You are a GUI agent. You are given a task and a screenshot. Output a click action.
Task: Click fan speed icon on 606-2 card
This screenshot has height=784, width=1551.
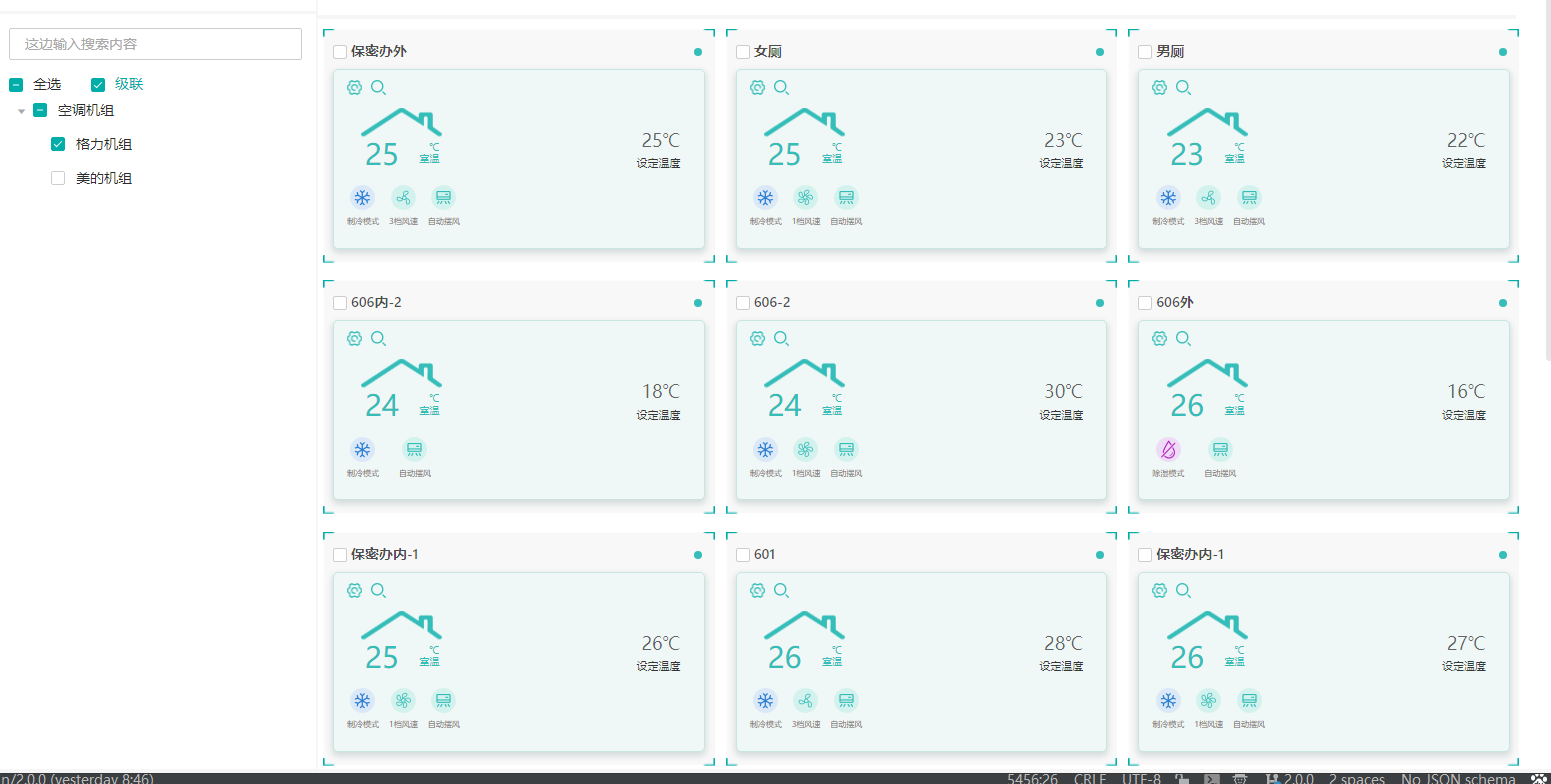coord(805,450)
